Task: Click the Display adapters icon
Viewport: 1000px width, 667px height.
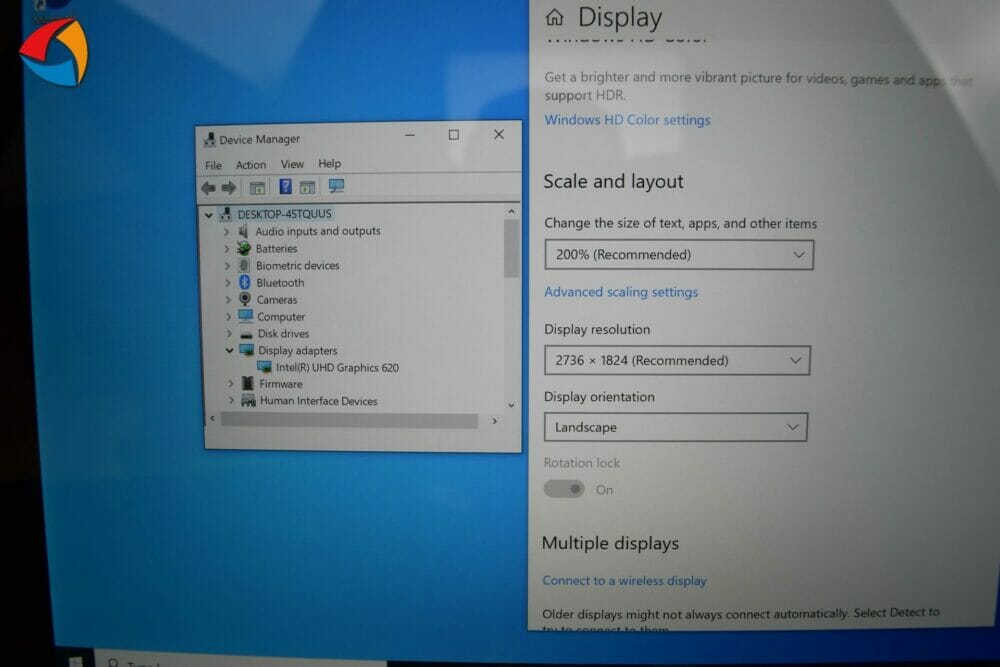Action: tap(247, 350)
